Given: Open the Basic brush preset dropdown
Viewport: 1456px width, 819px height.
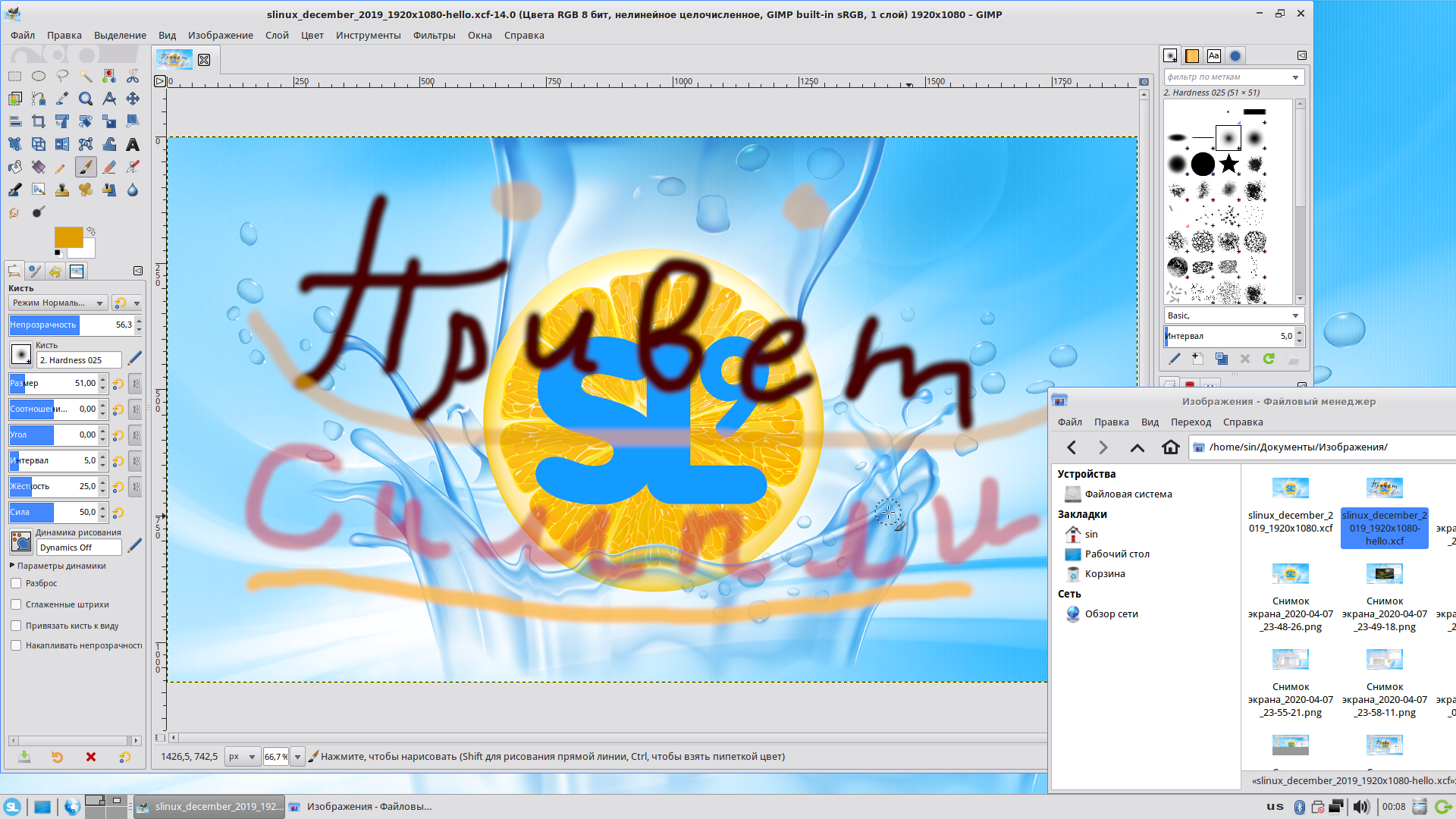Looking at the screenshot, I should [x=1232, y=315].
